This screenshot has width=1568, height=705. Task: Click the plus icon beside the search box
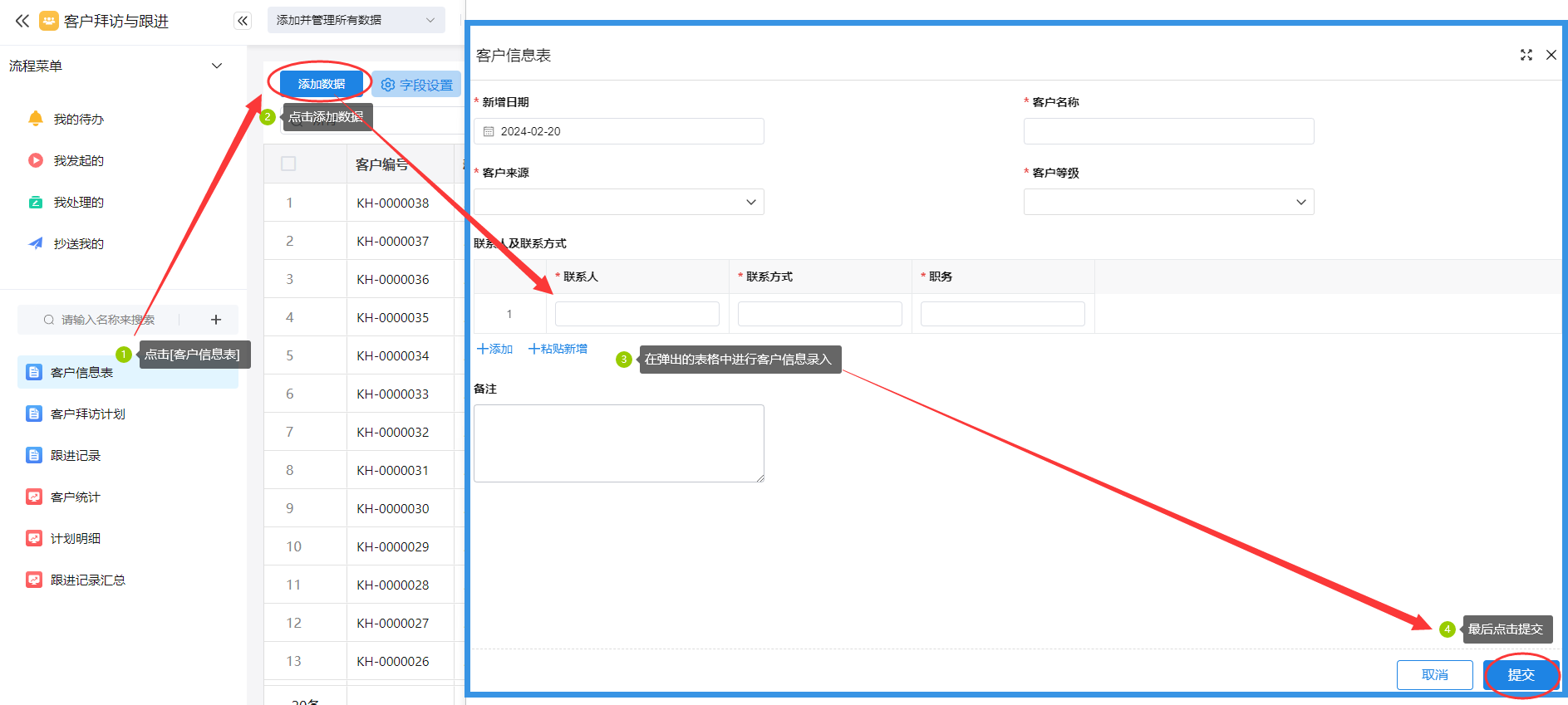click(x=216, y=320)
